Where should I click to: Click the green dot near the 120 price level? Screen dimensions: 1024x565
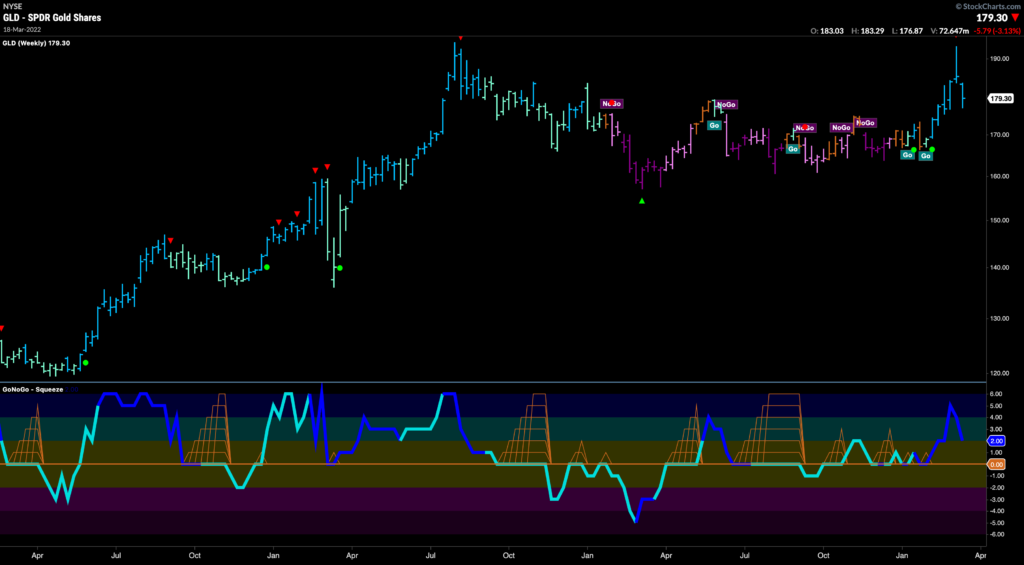[x=85, y=363]
